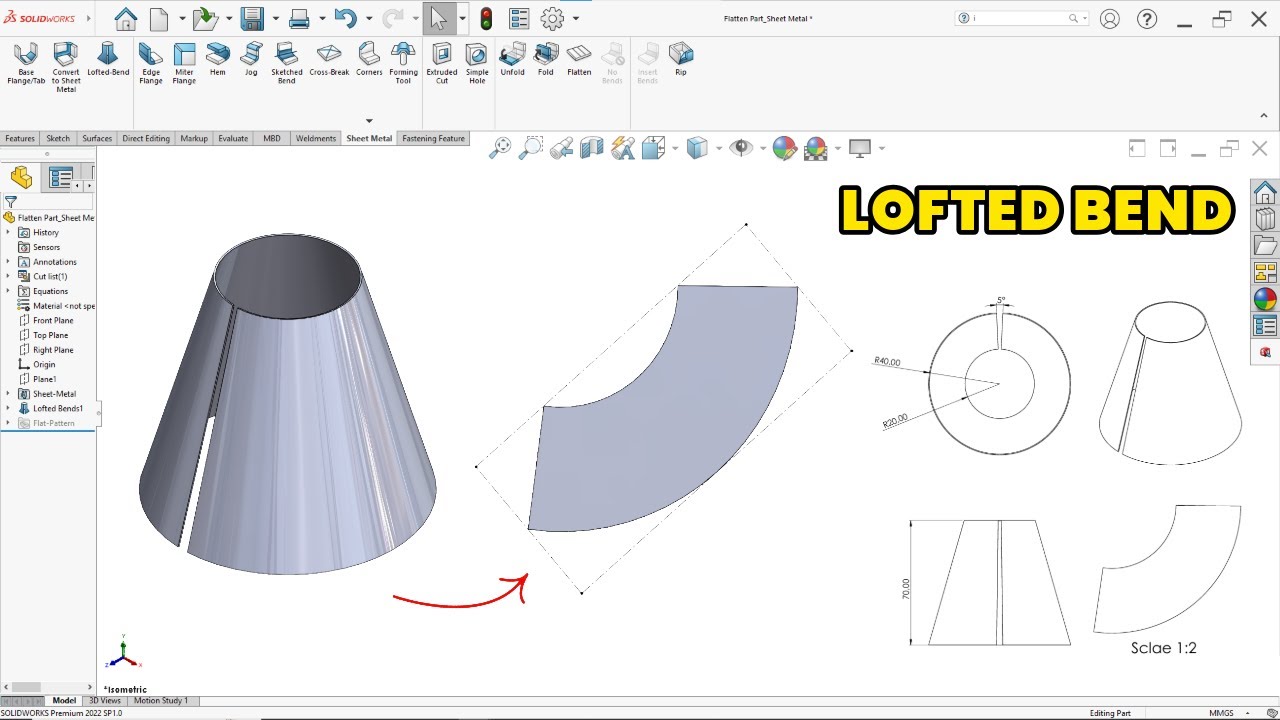Open the Display Style box icon
This screenshot has width=1280, height=720.
[697, 148]
